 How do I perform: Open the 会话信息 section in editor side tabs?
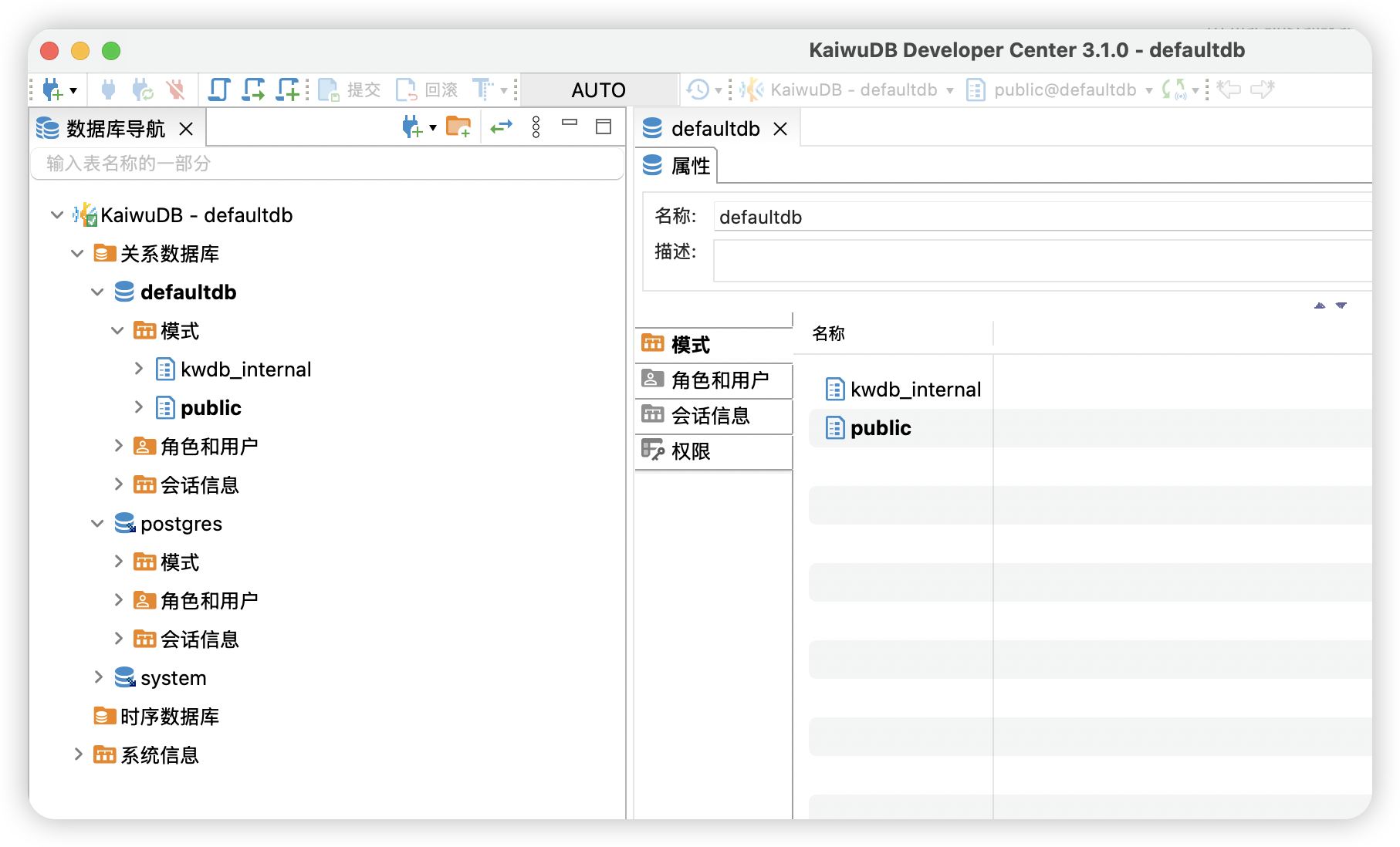pos(714,416)
